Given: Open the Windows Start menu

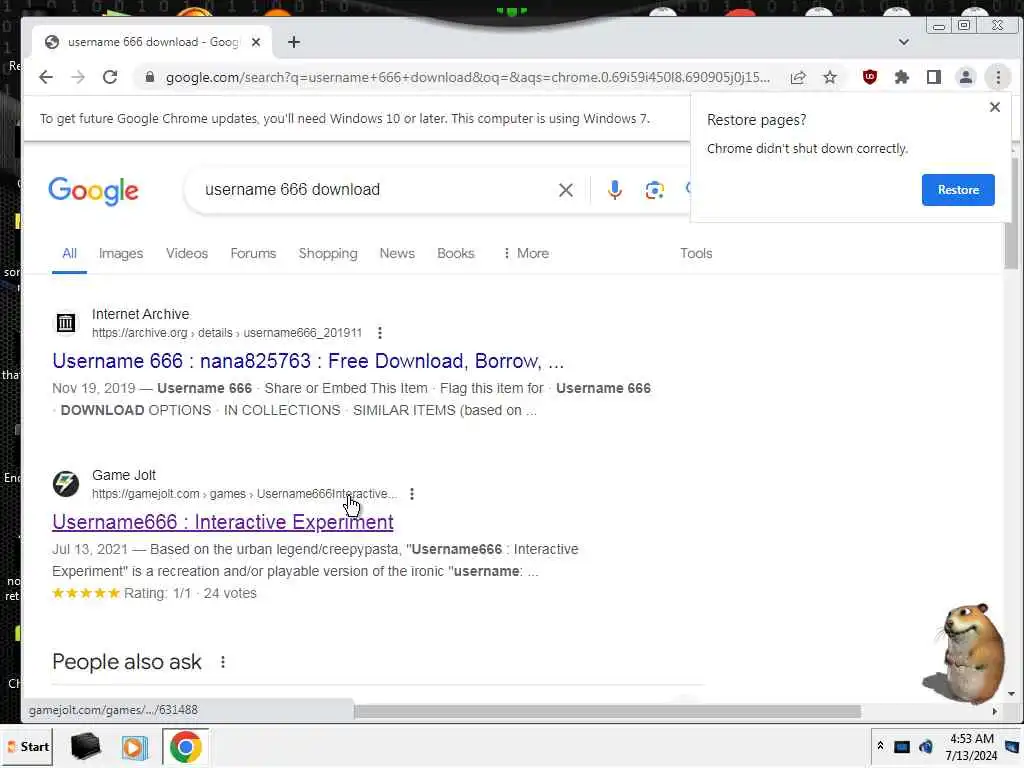Looking at the screenshot, I should (28, 746).
